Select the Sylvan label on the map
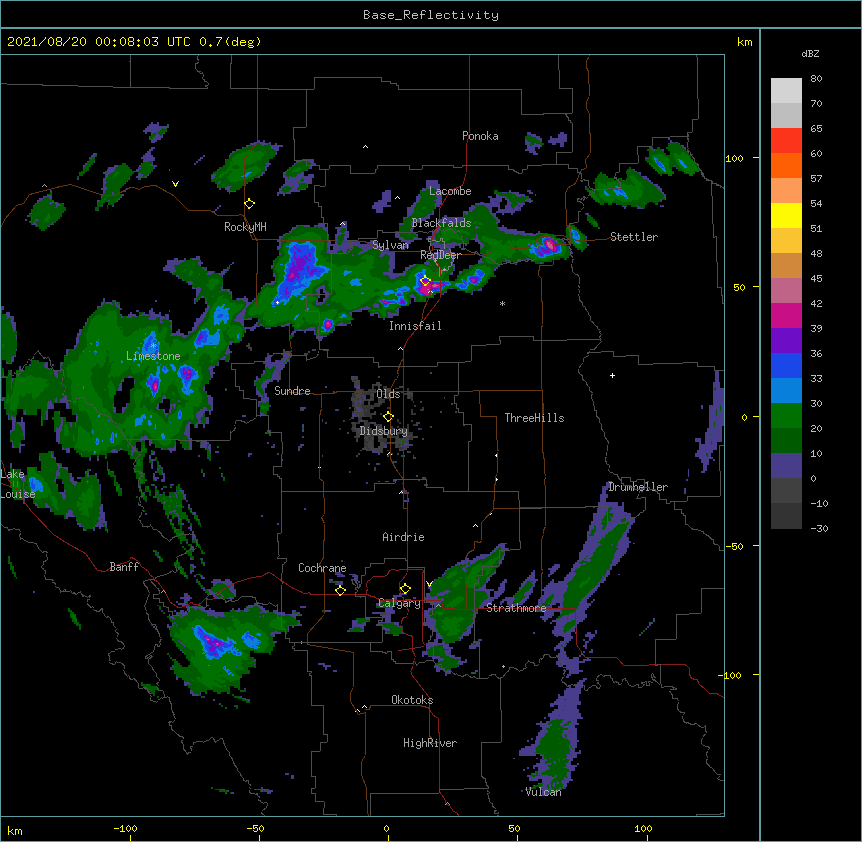 pyautogui.click(x=390, y=245)
